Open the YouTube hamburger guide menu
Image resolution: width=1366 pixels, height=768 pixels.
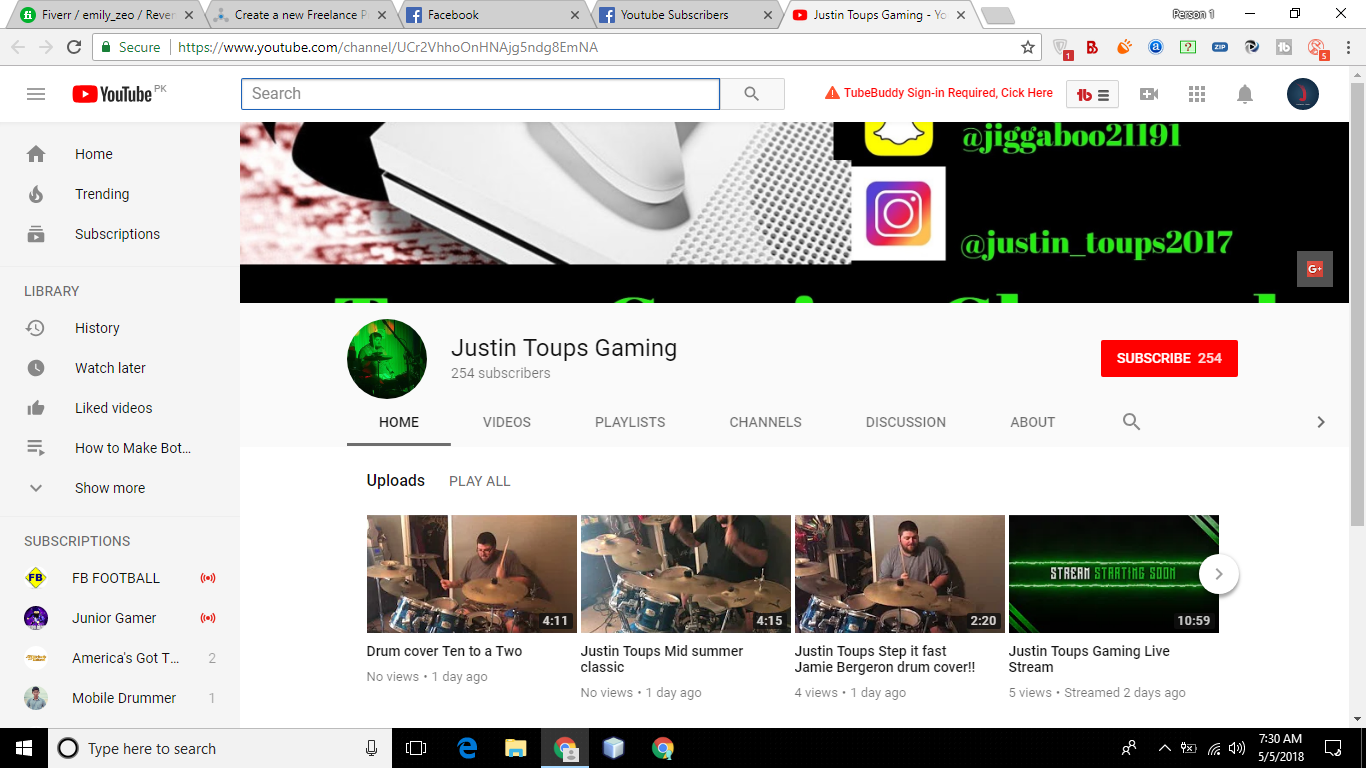click(36, 94)
